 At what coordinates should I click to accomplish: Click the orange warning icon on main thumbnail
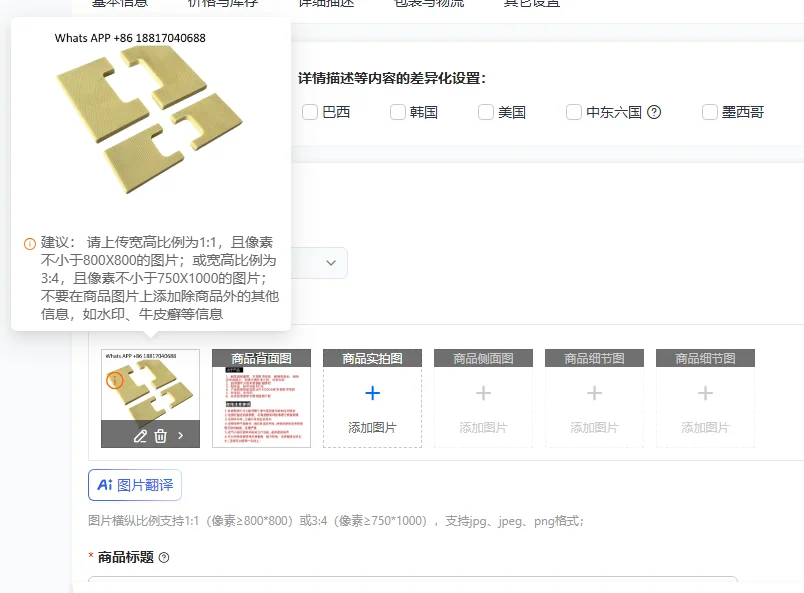point(115,380)
